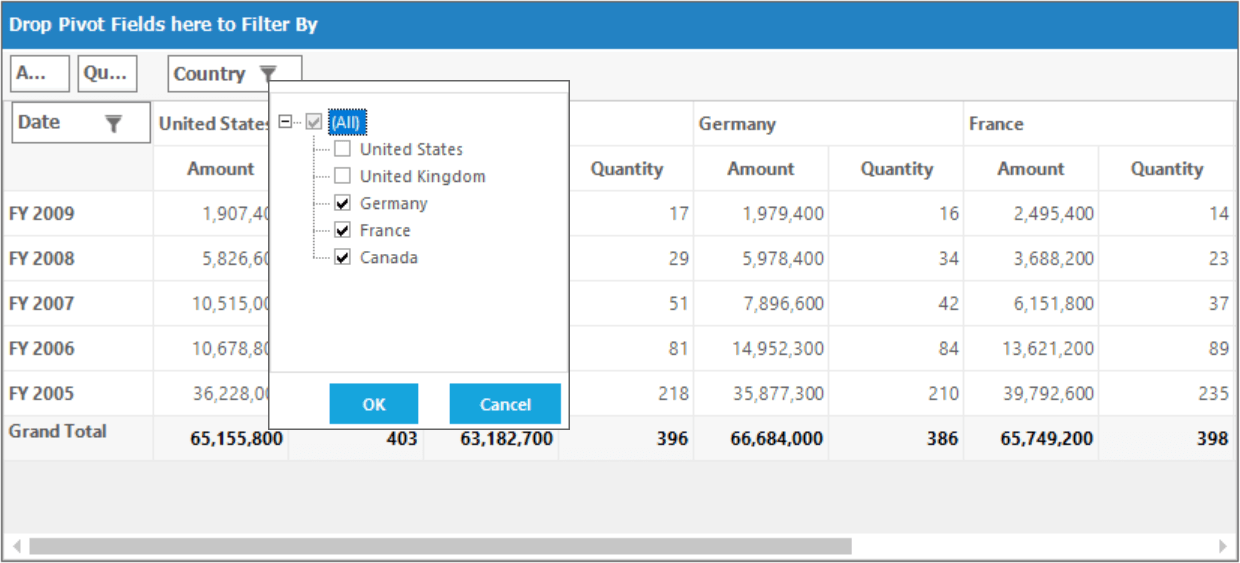Click the left arrow of horizontal scrollbar
The width and height of the screenshot is (1240, 563).
coord(16,547)
